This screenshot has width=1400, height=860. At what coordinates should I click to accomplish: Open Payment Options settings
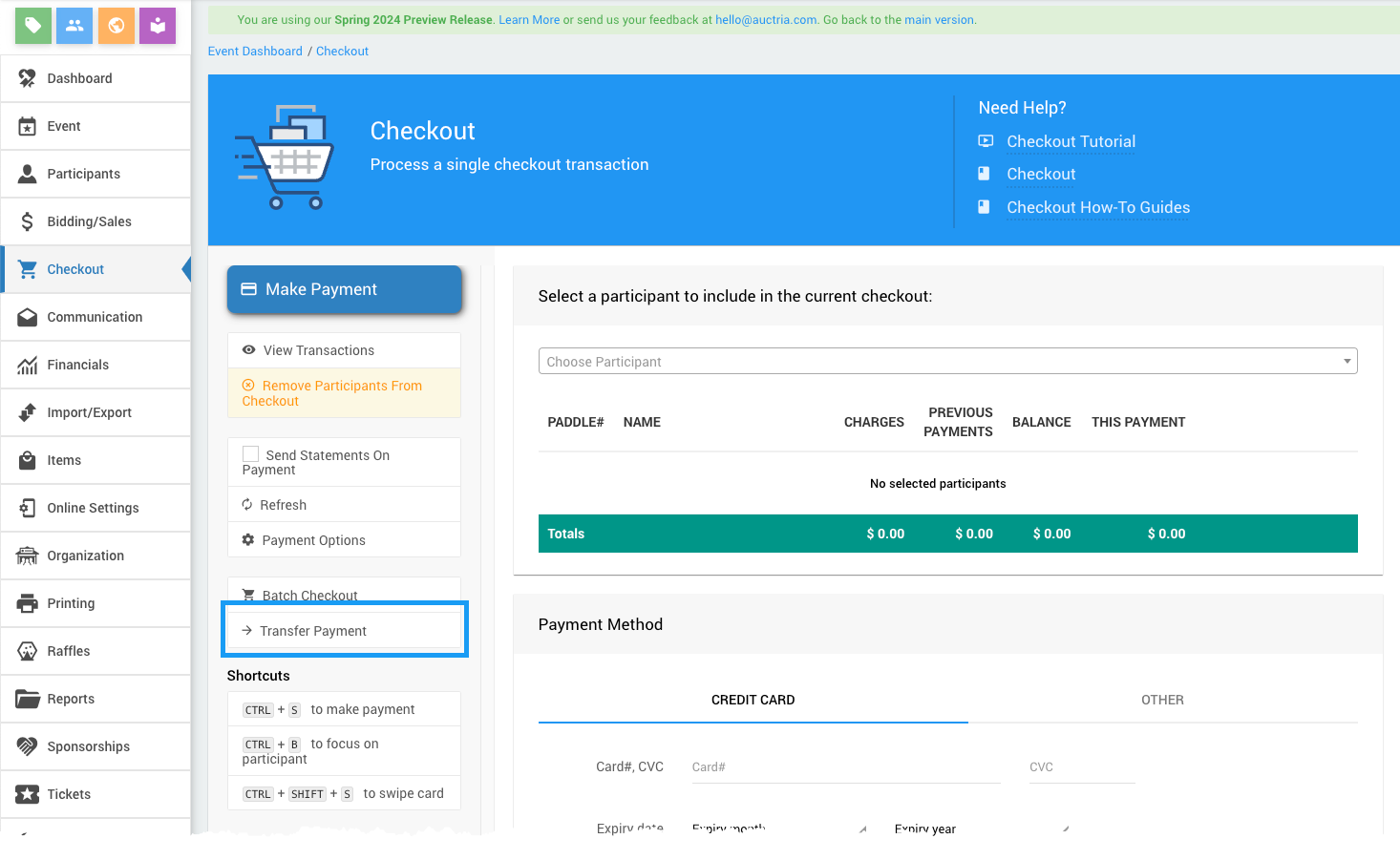[x=313, y=540]
